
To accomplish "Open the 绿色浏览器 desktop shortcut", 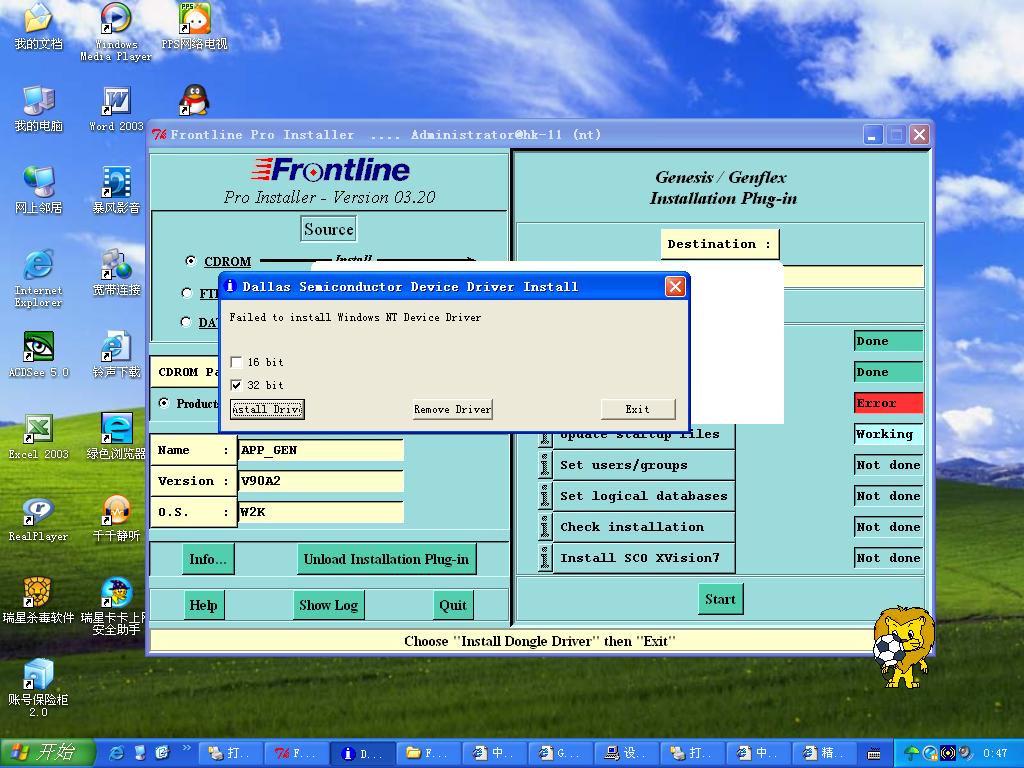I will (116, 437).
